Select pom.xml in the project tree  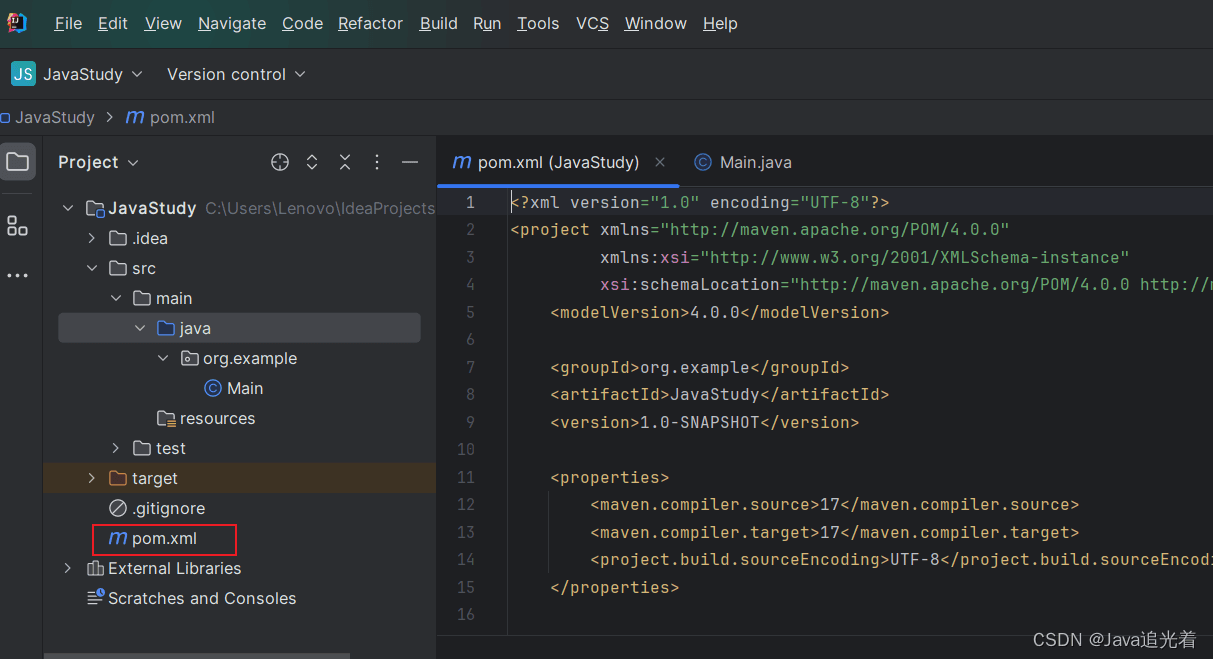pyautogui.click(x=164, y=538)
